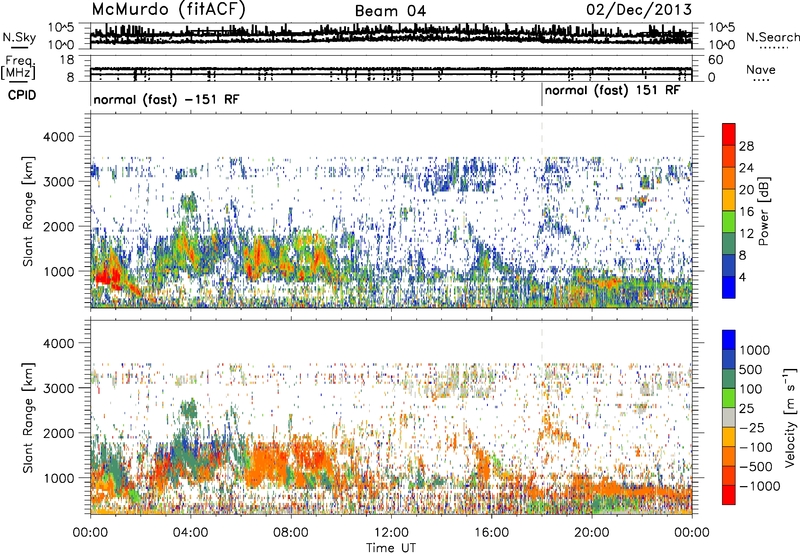The width and height of the screenshot is (800, 554).
Task: Click the 28 label on Power colorbar
Action: 746,146
